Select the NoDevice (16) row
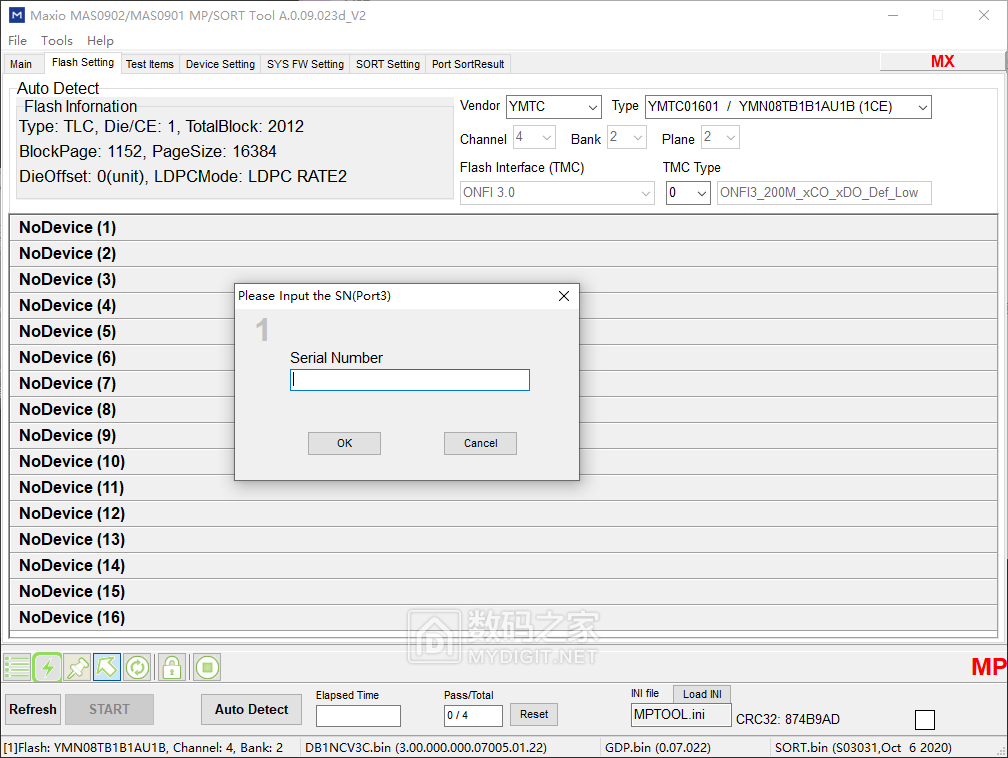The height and width of the screenshot is (758, 1008). tap(503, 618)
